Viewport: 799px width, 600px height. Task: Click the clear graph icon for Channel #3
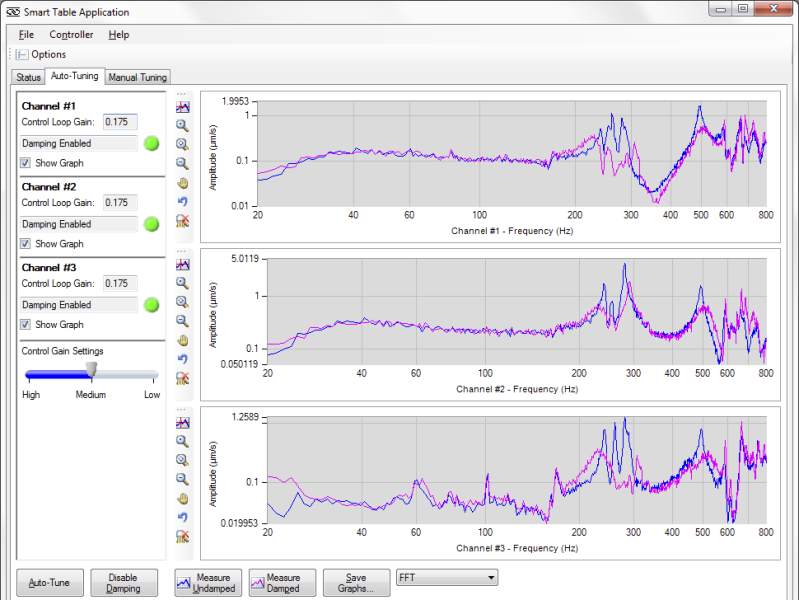tap(182, 536)
